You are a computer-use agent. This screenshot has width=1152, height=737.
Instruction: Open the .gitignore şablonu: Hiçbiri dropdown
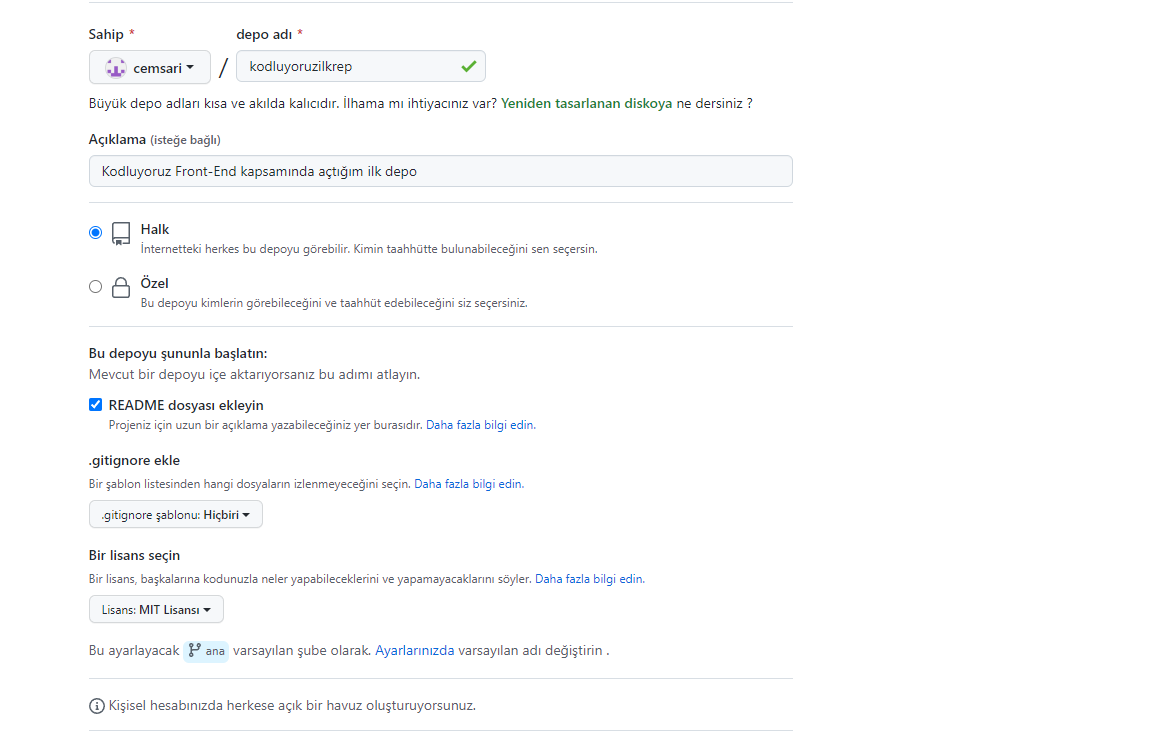[x=176, y=514]
